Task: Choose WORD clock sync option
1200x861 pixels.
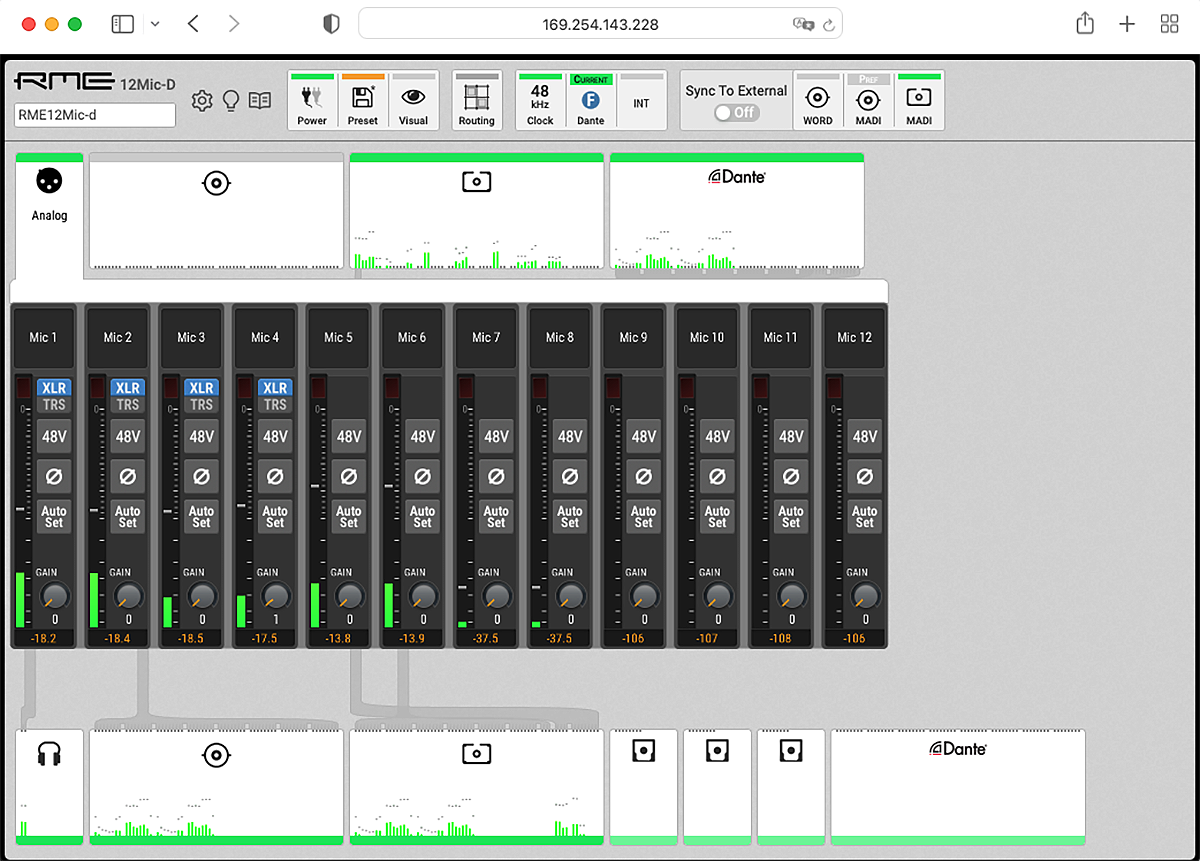Action: [x=818, y=100]
